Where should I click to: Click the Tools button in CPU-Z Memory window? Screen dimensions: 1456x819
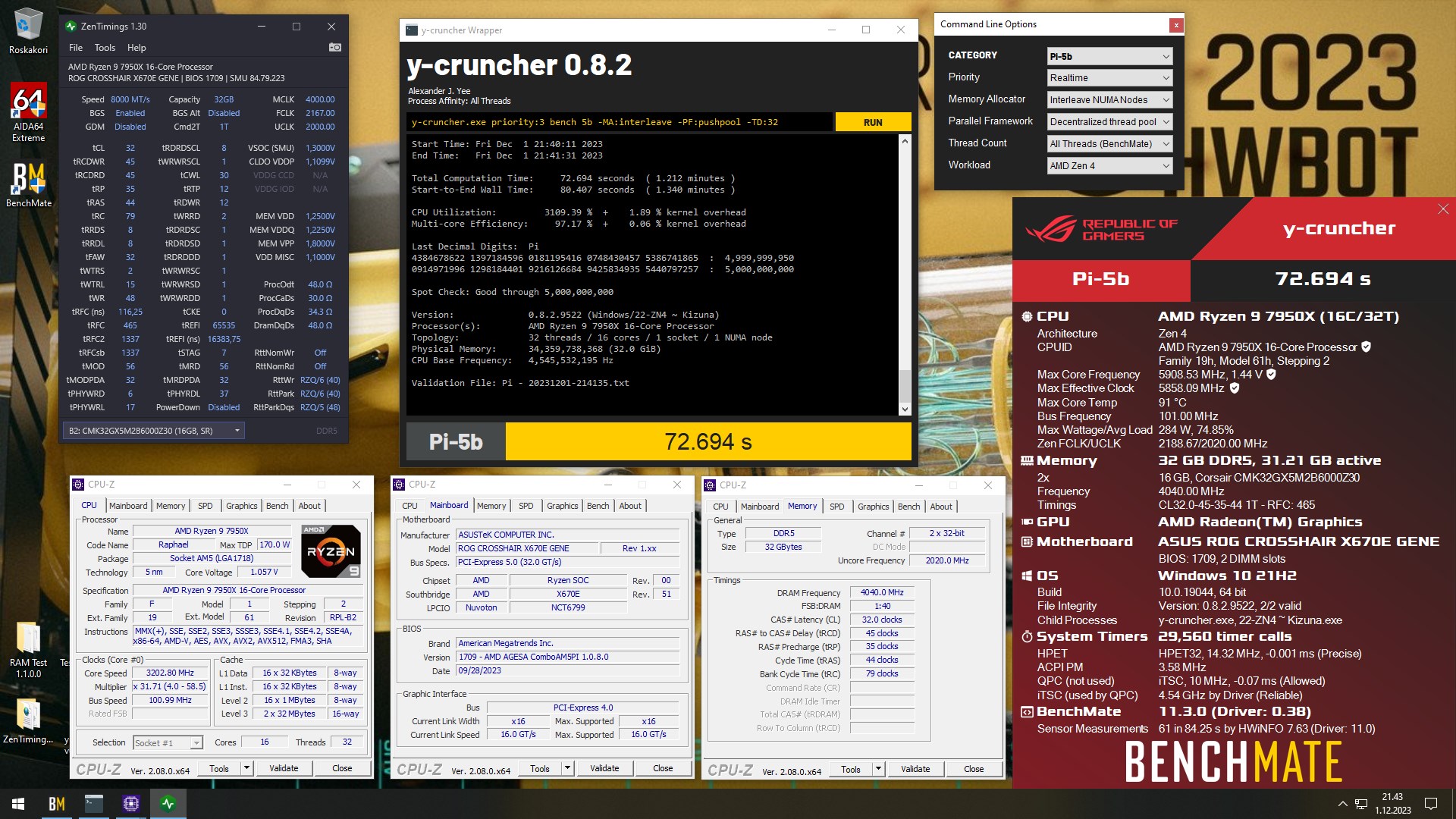click(x=851, y=769)
